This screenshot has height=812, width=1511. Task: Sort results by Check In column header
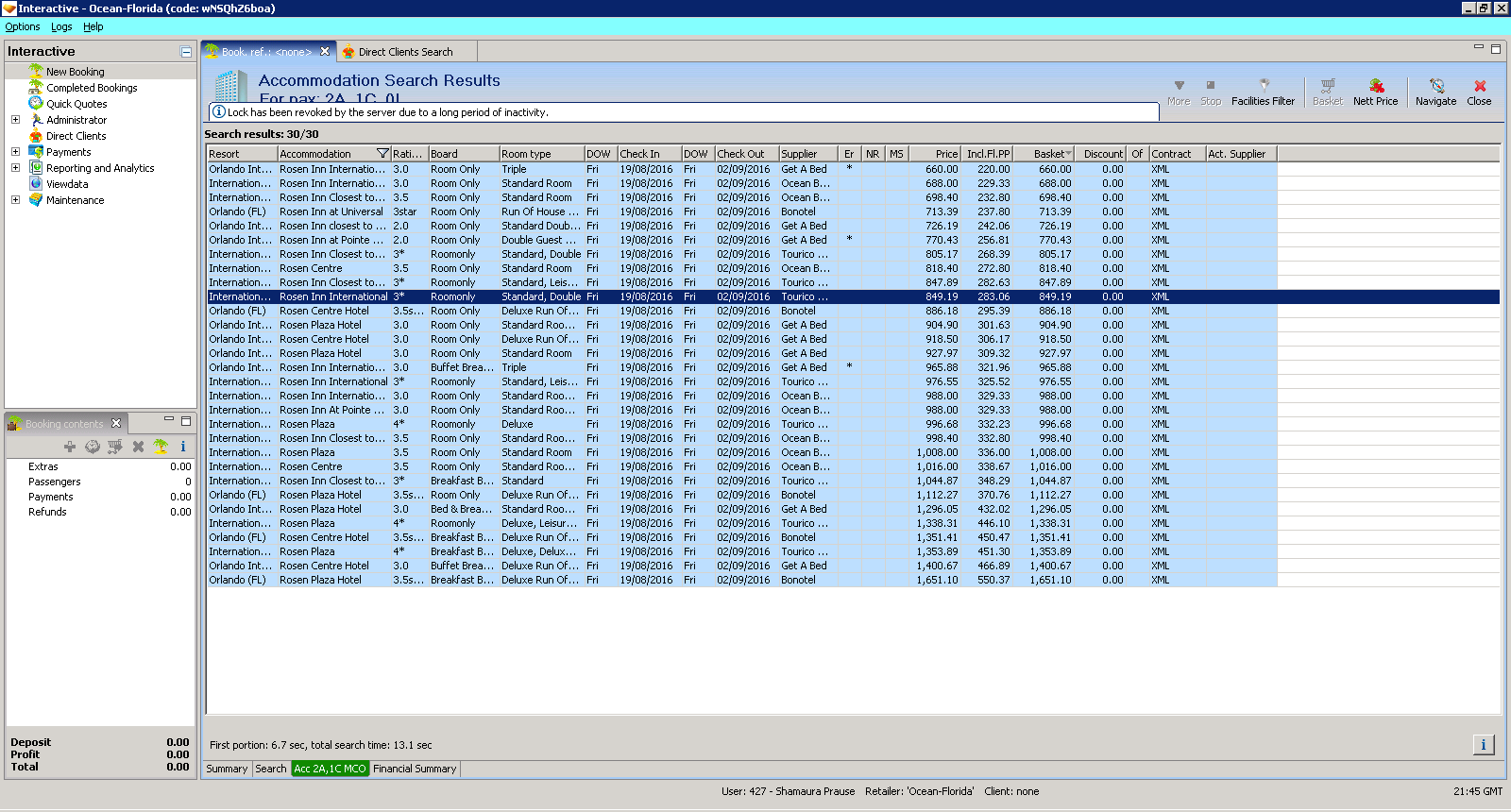pyautogui.click(x=649, y=154)
